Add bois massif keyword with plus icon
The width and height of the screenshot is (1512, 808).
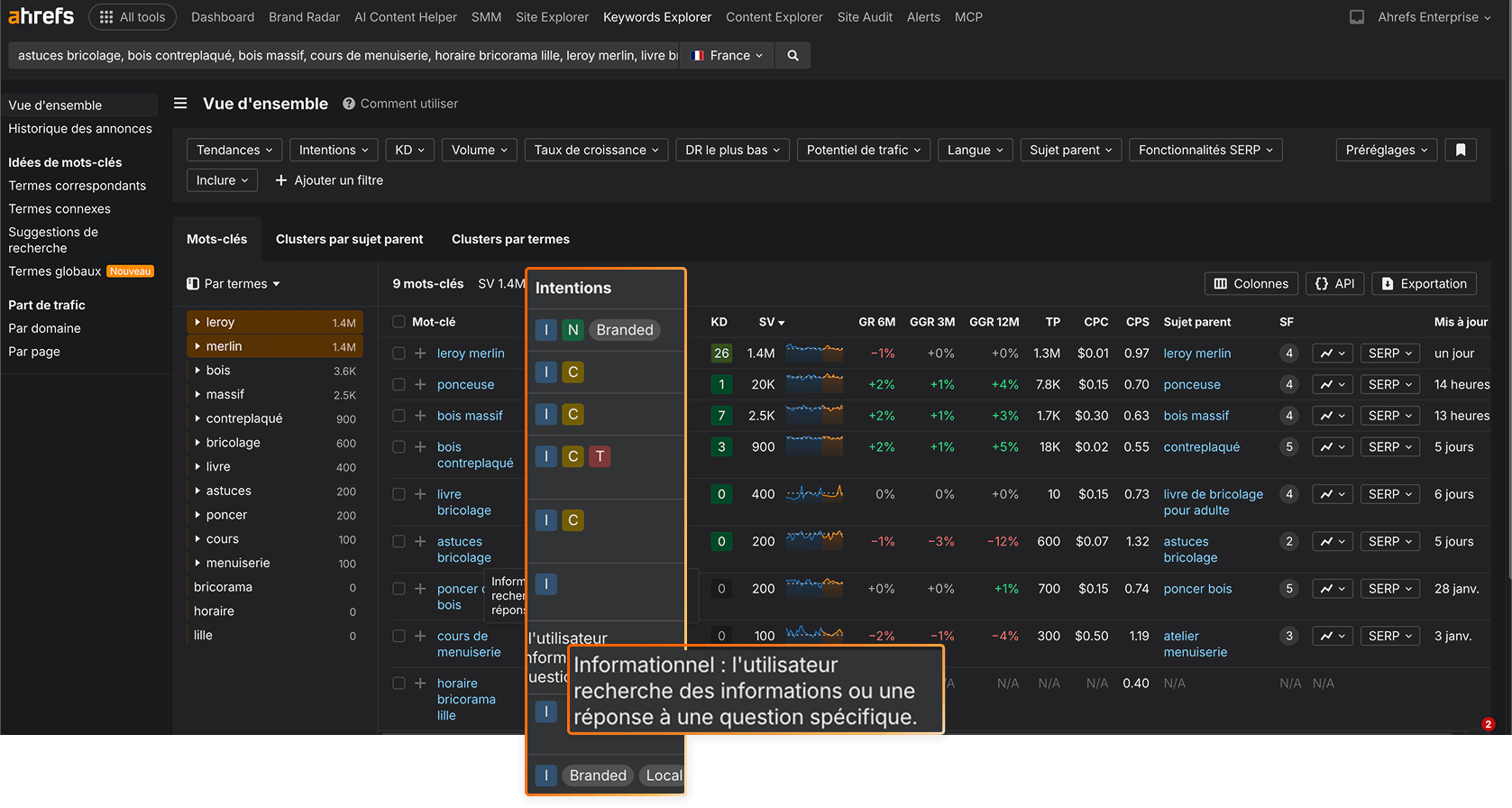420,416
